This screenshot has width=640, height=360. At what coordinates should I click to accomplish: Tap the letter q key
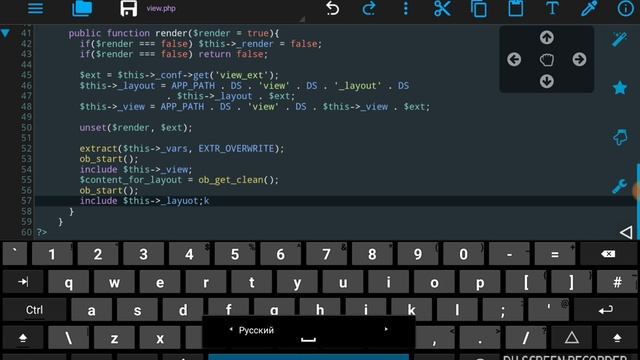(69, 282)
